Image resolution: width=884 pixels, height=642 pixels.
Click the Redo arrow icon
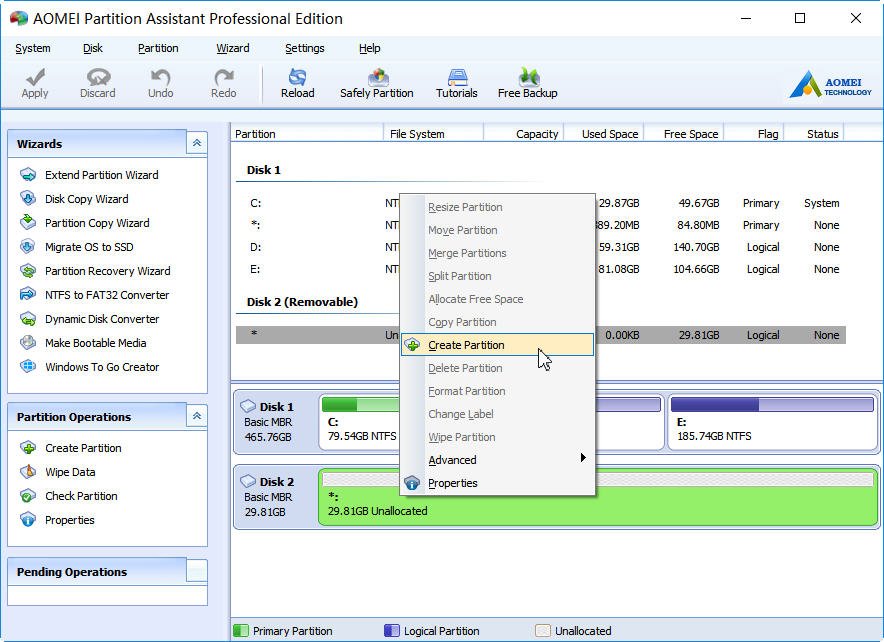point(224,77)
